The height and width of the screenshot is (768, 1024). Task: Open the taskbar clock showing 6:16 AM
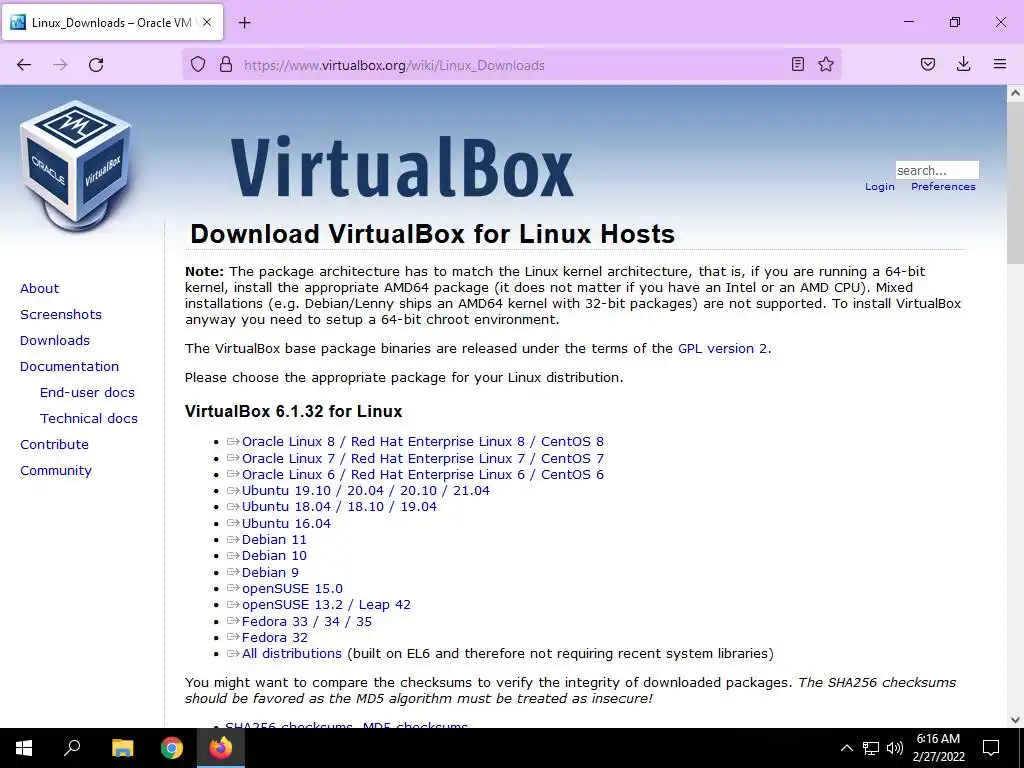coord(938,748)
